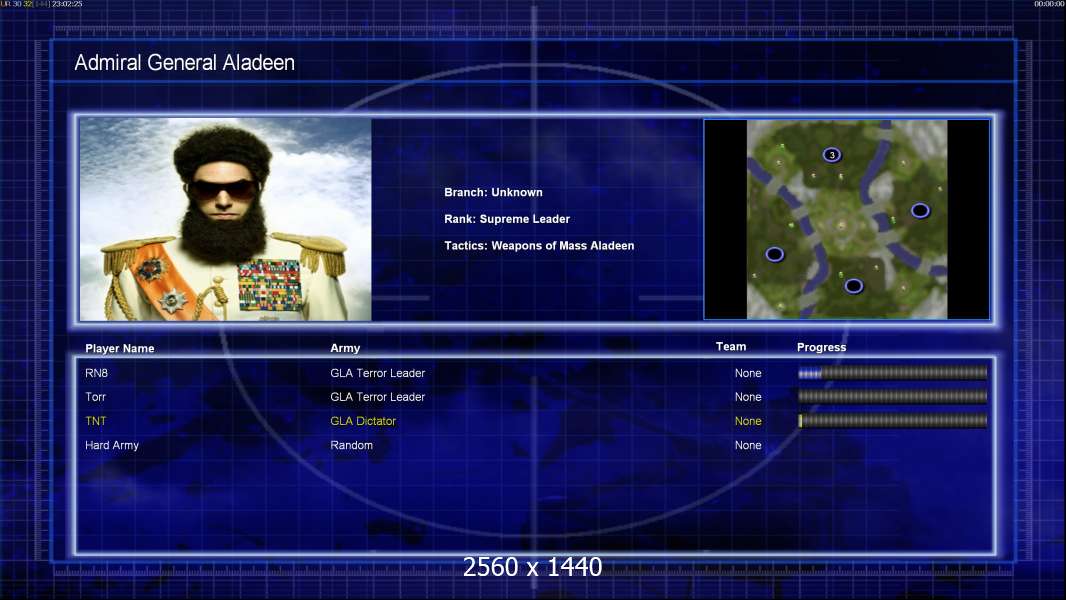This screenshot has width=1066, height=600.
Task: Click the Branch: Unknown text
Action: (x=493, y=192)
